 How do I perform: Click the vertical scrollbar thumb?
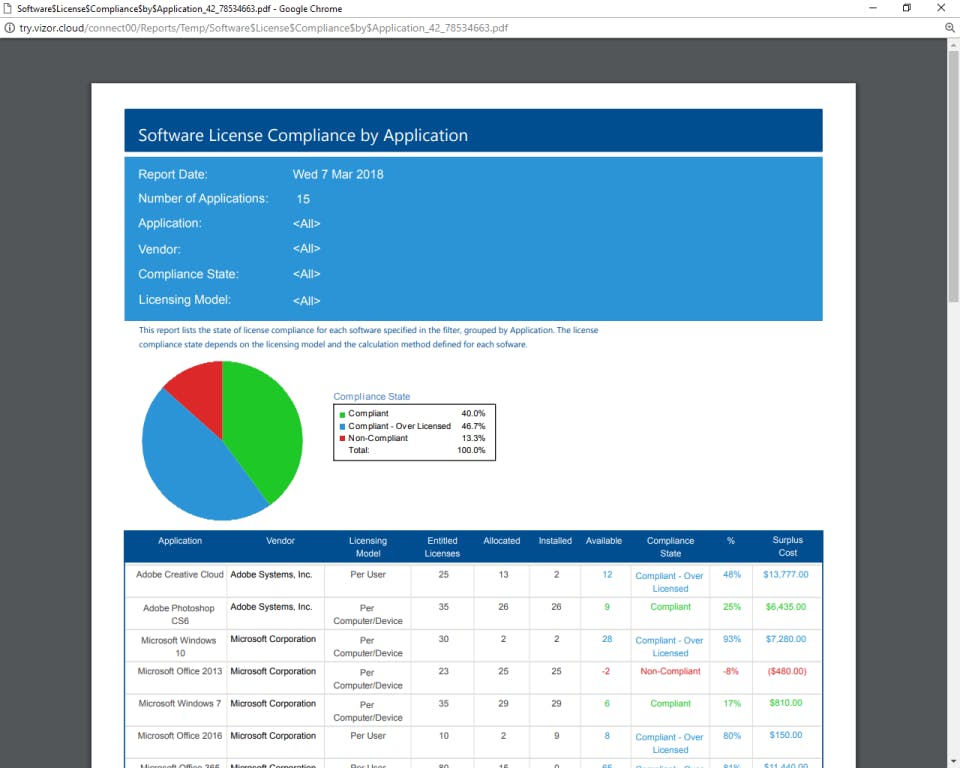[x=953, y=176]
